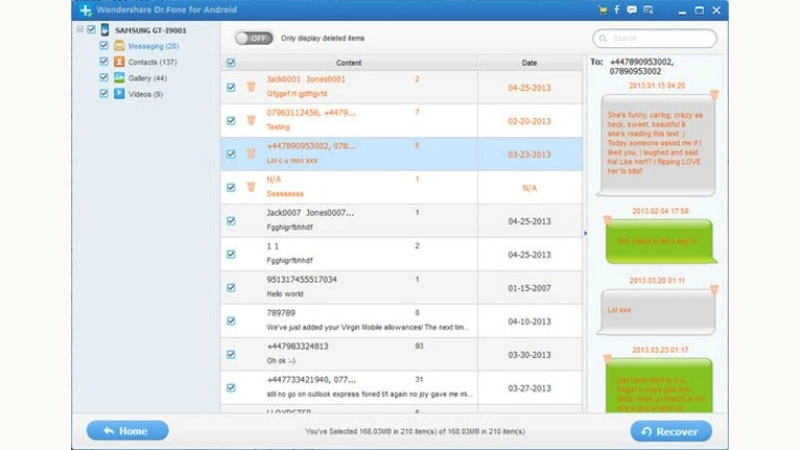This screenshot has width=800, height=450.
Task: Click the shopping cart icon in title bar
Action: (602, 10)
